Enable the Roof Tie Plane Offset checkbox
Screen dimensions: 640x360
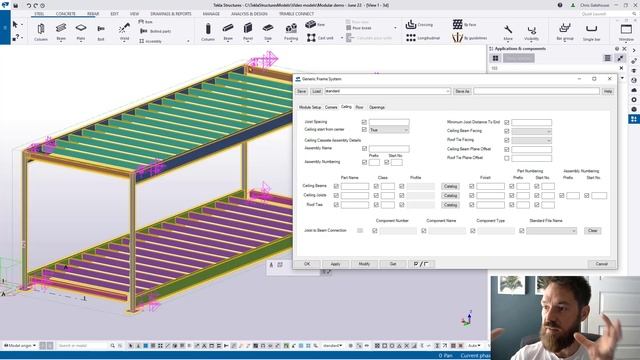[507, 158]
